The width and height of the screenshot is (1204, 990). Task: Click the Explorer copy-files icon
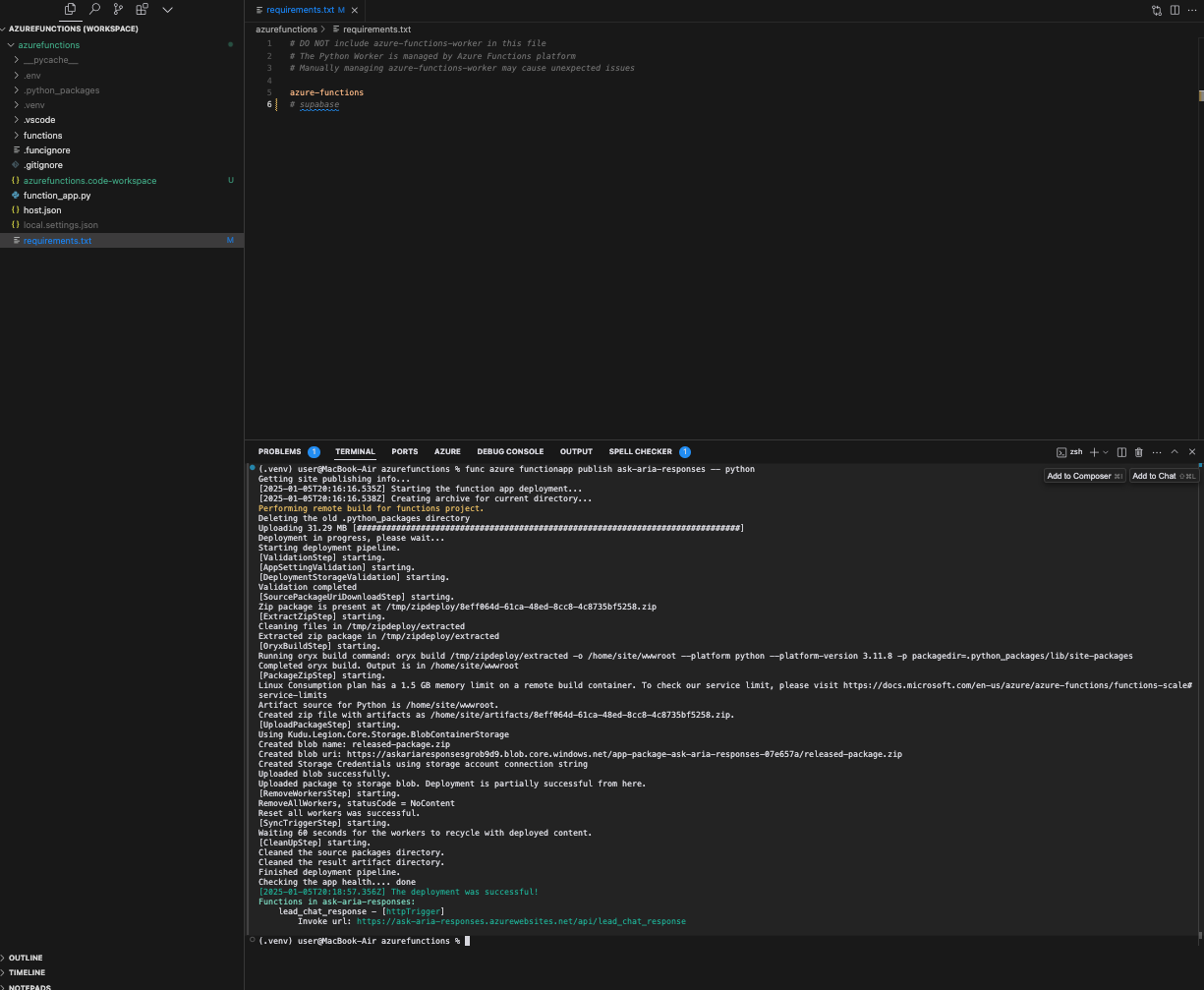click(x=69, y=9)
